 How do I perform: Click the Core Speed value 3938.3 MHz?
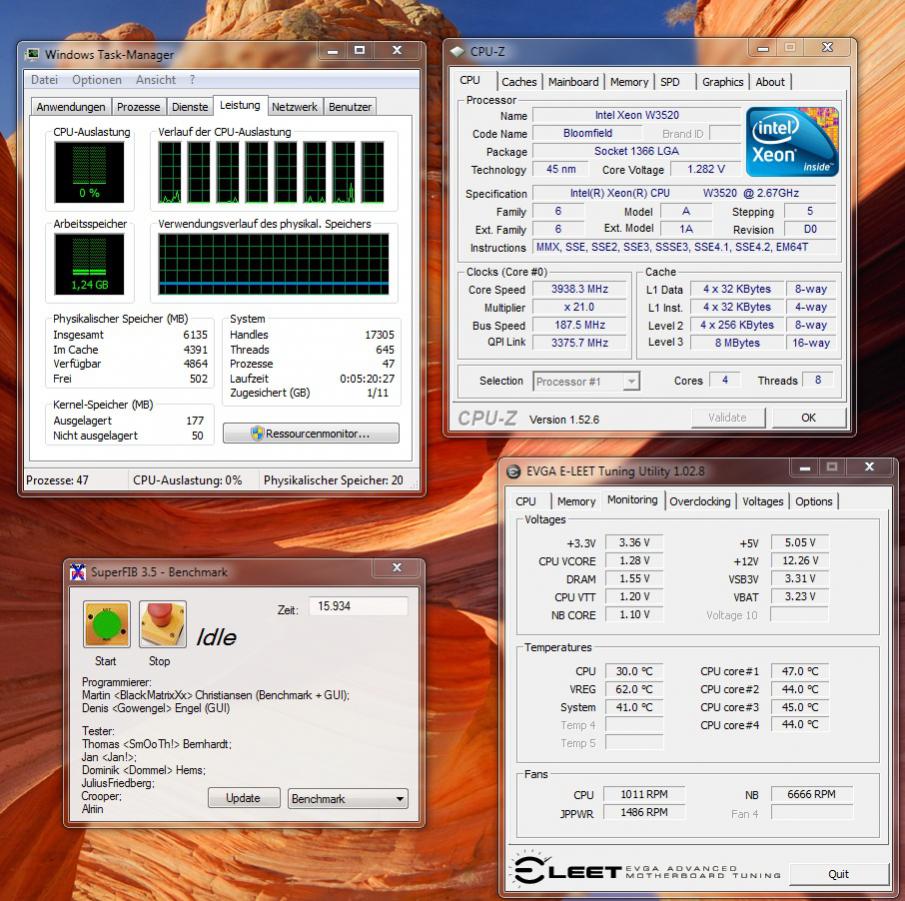(579, 289)
